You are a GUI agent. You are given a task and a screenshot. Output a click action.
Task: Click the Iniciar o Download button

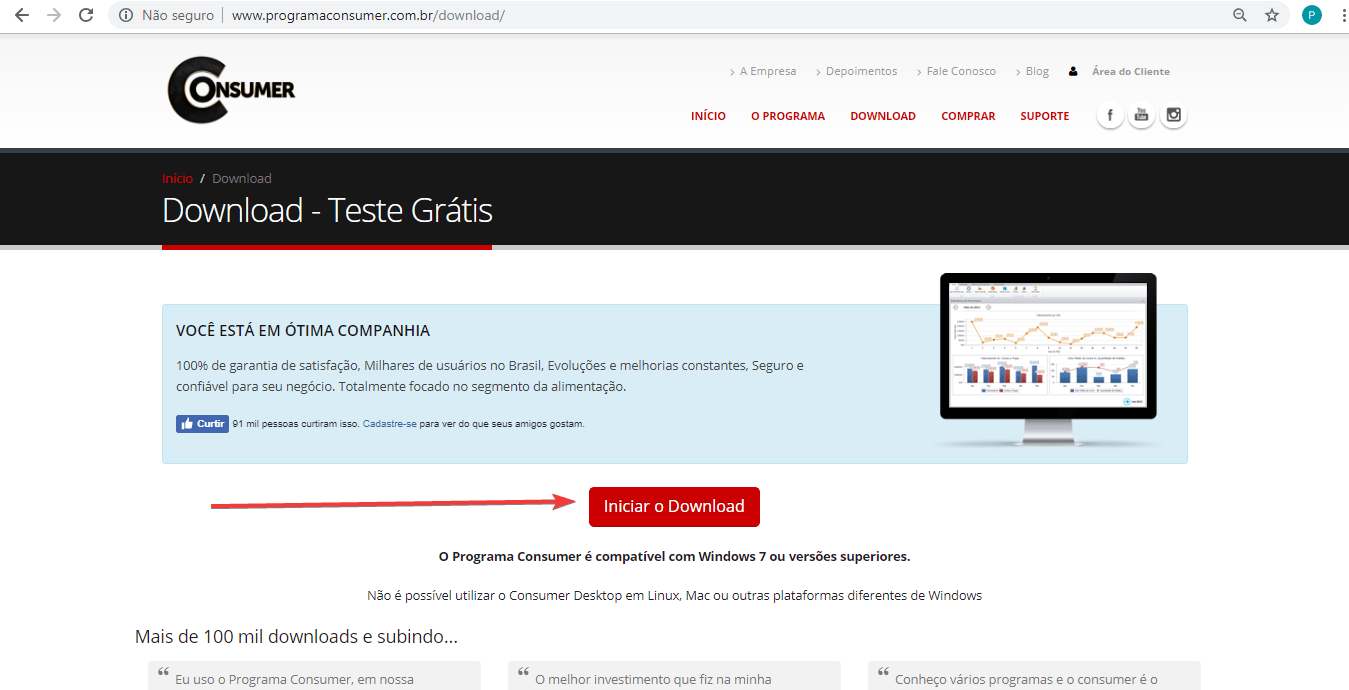[674, 507]
